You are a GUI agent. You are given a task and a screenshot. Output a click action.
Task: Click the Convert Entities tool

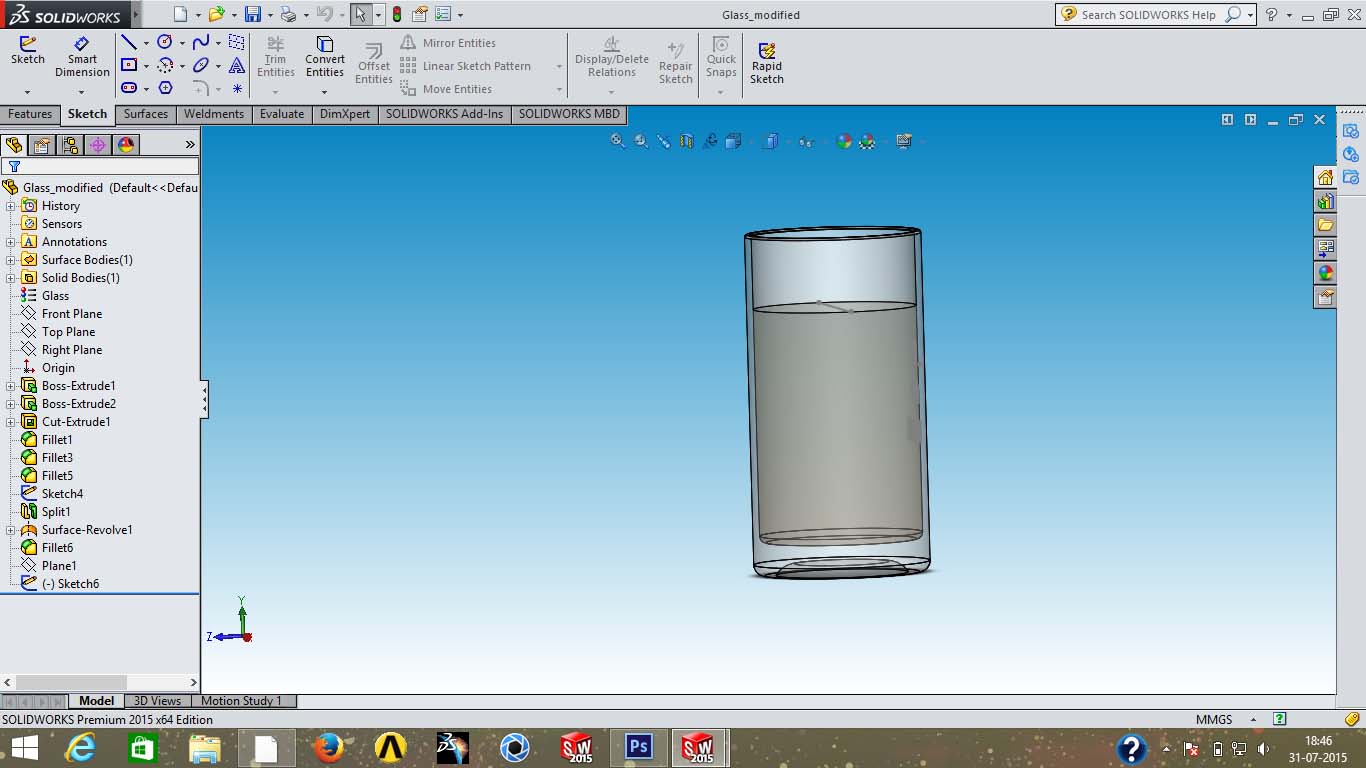pyautogui.click(x=325, y=57)
